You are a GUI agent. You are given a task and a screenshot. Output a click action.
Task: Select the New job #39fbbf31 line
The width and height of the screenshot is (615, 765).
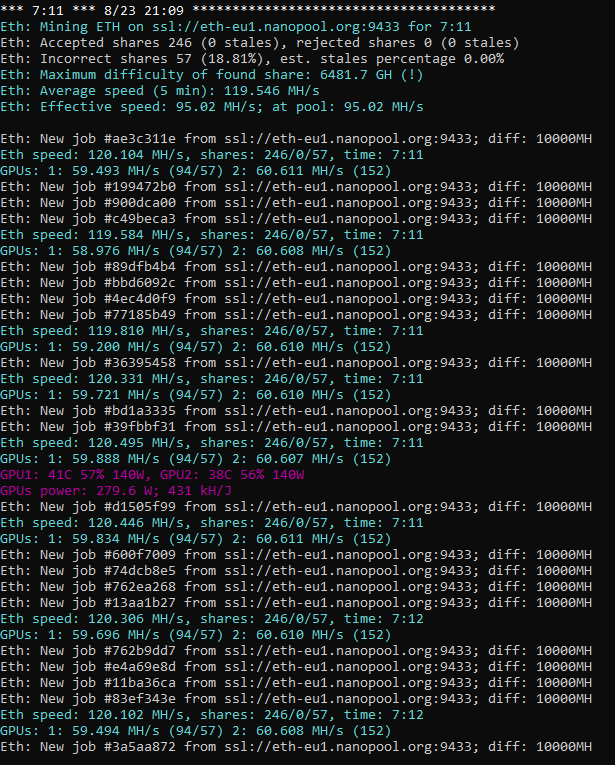[x=296, y=427]
